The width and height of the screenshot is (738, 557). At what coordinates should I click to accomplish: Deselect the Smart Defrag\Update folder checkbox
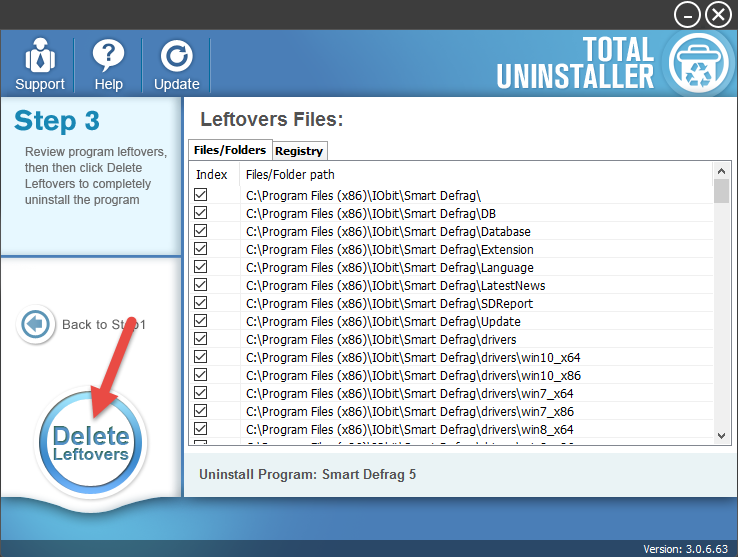point(201,321)
